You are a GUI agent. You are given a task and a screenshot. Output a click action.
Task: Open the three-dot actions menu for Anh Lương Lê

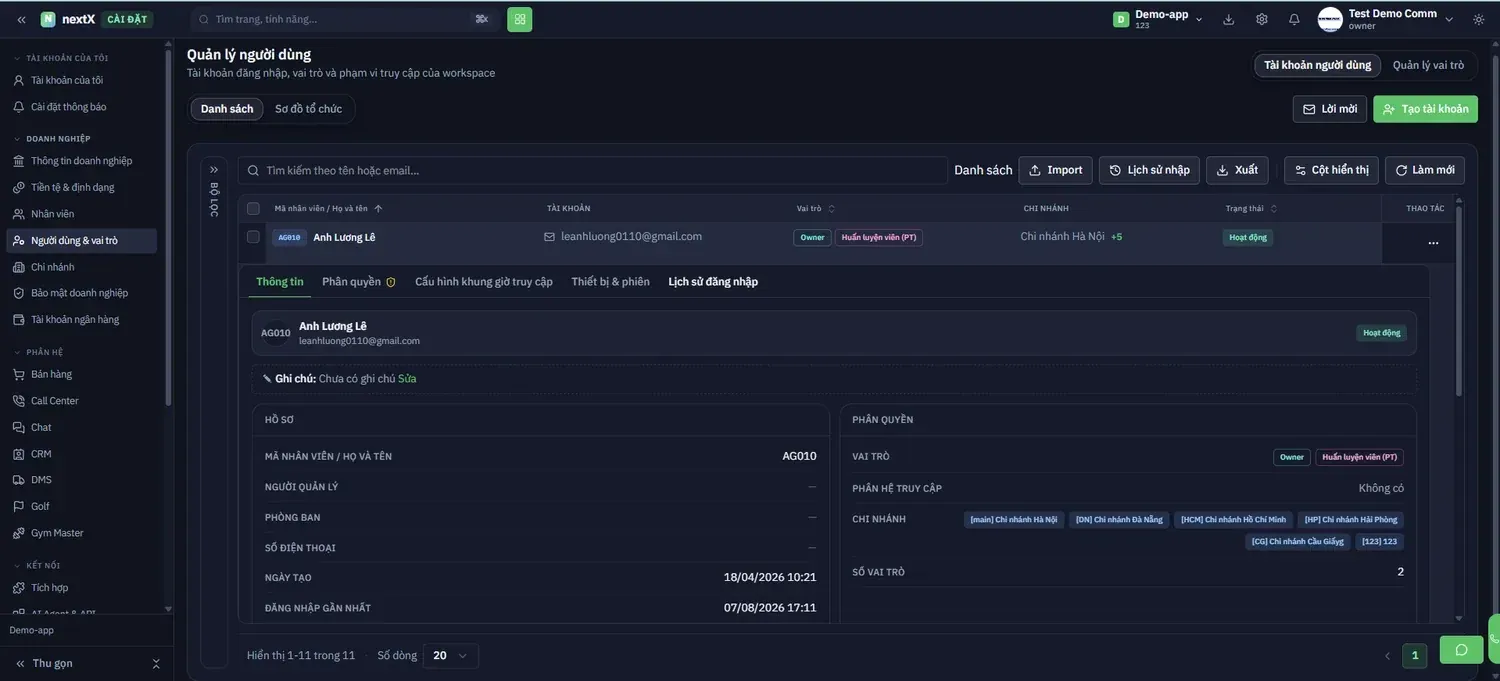[1433, 243]
